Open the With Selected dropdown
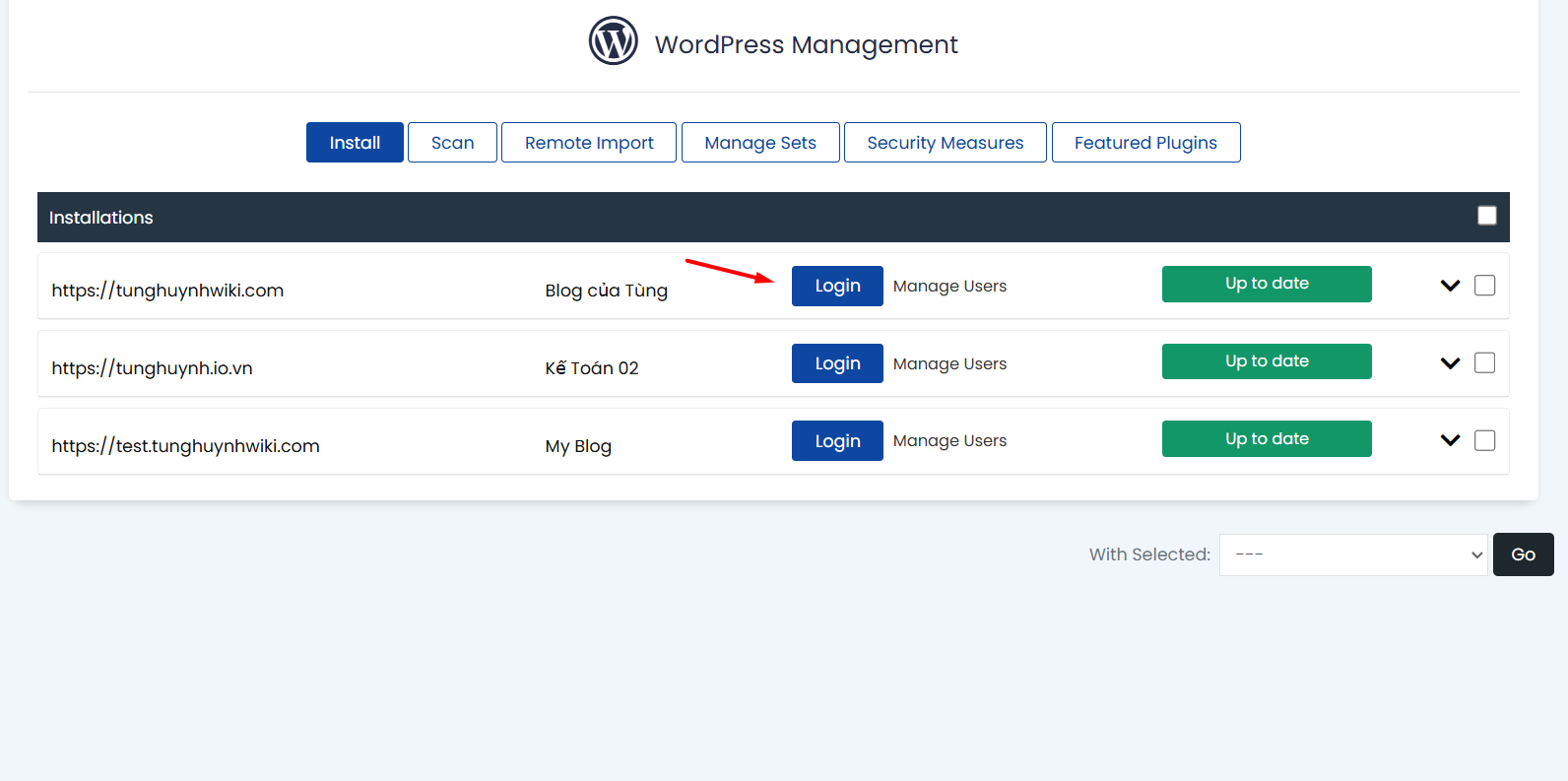This screenshot has height=781, width=1568. [x=1353, y=554]
